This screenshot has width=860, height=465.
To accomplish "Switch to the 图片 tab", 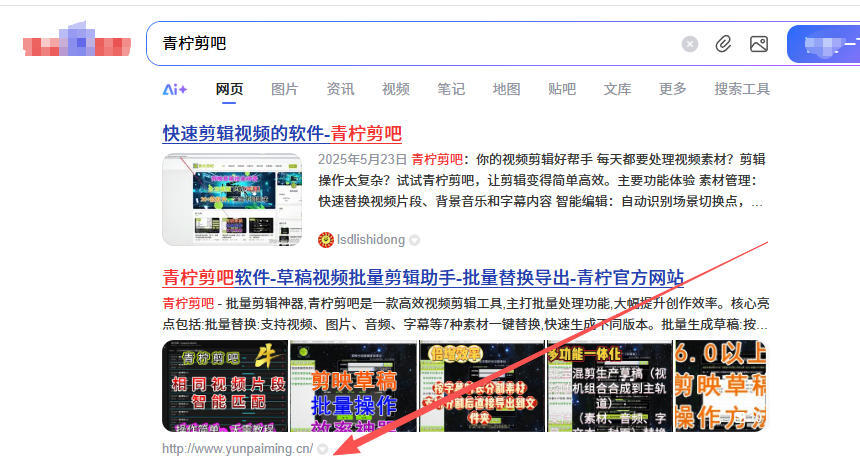I will click(x=285, y=89).
